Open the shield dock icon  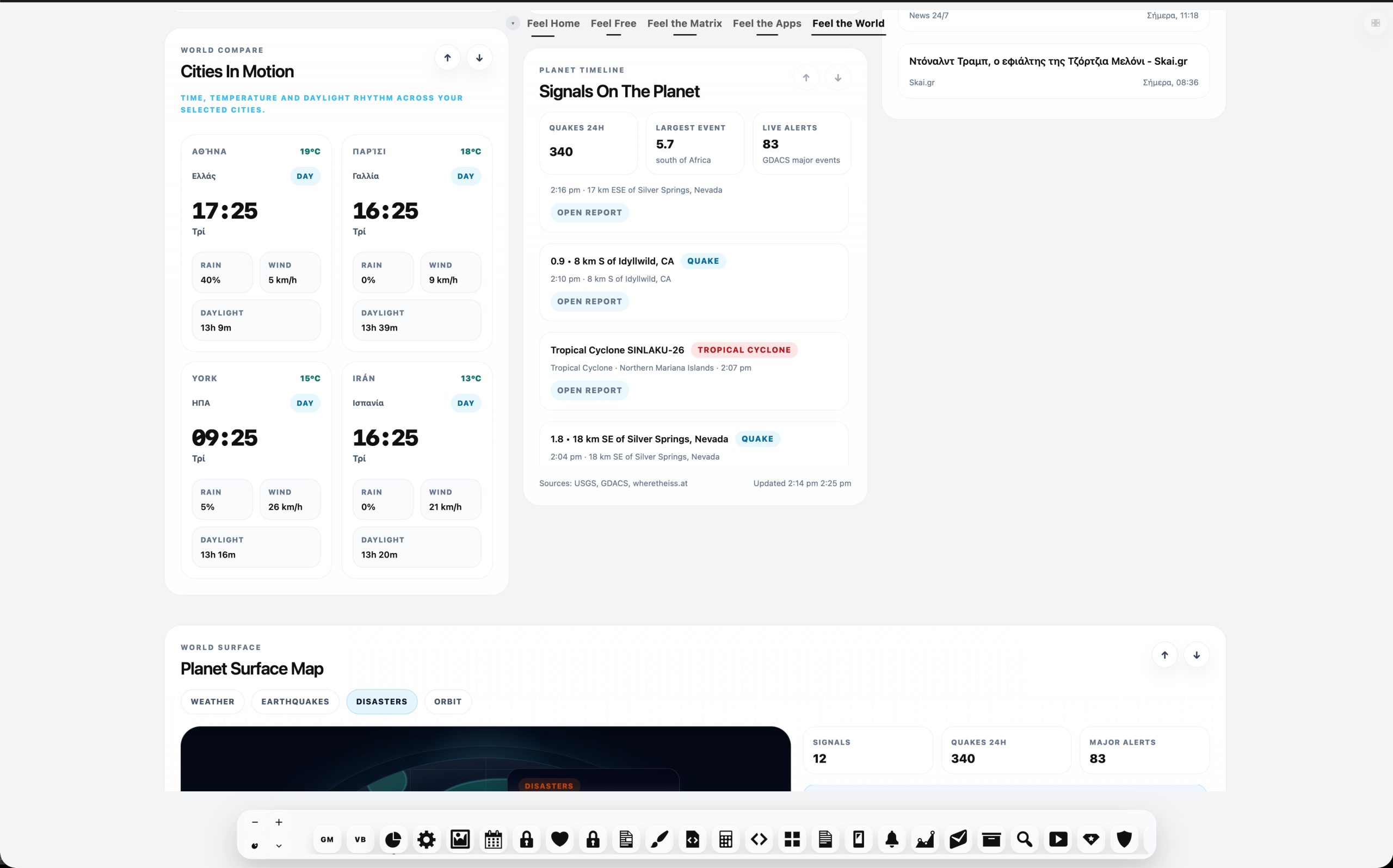[1124, 839]
